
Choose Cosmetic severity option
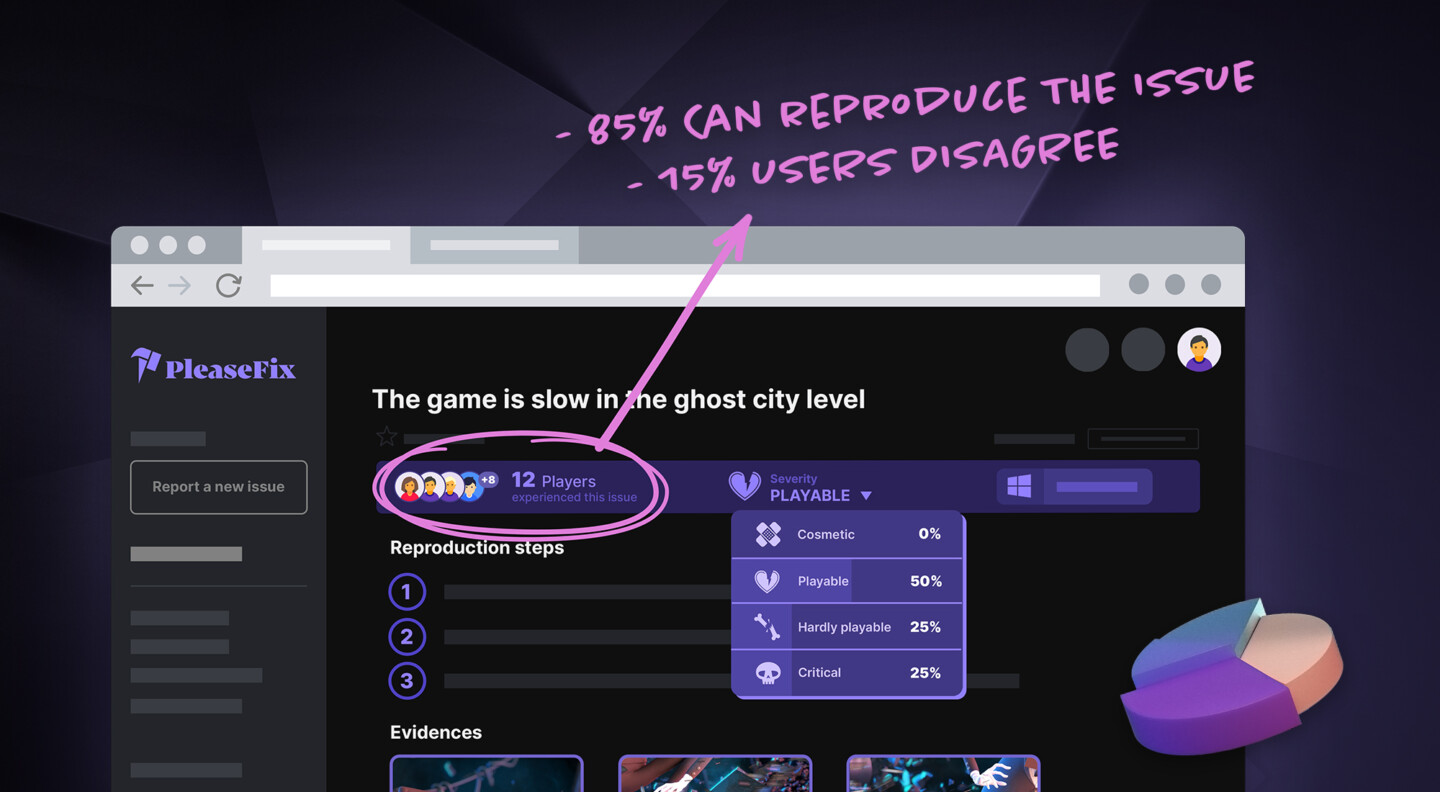point(847,534)
